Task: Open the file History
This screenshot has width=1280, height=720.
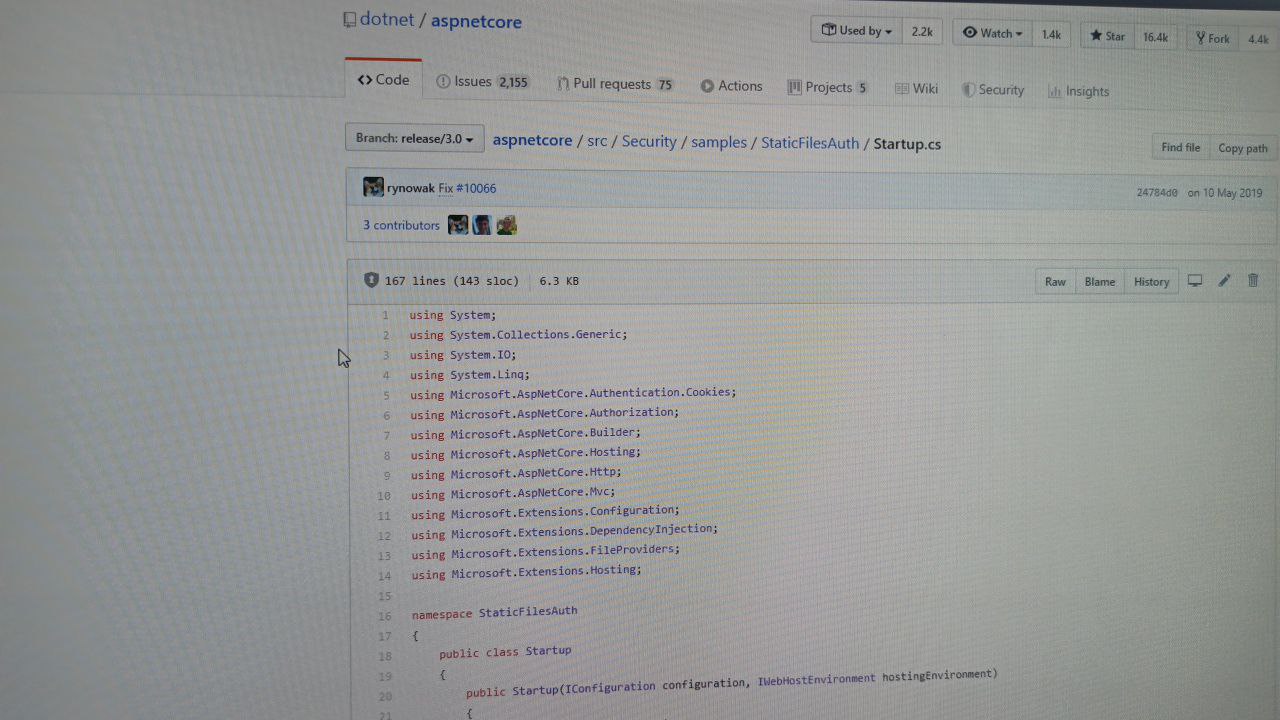Action: (x=1151, y=281)
